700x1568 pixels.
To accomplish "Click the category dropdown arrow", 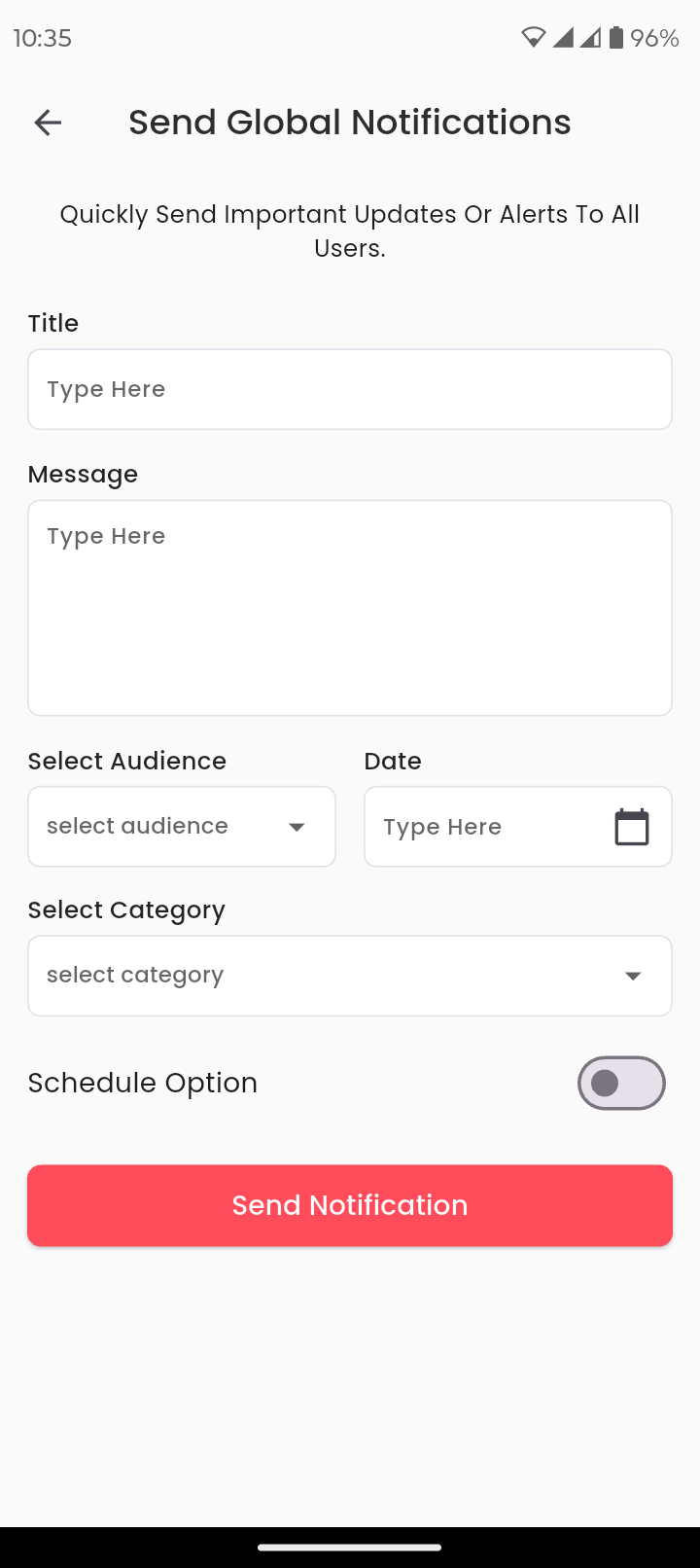I will pos(633,976).
